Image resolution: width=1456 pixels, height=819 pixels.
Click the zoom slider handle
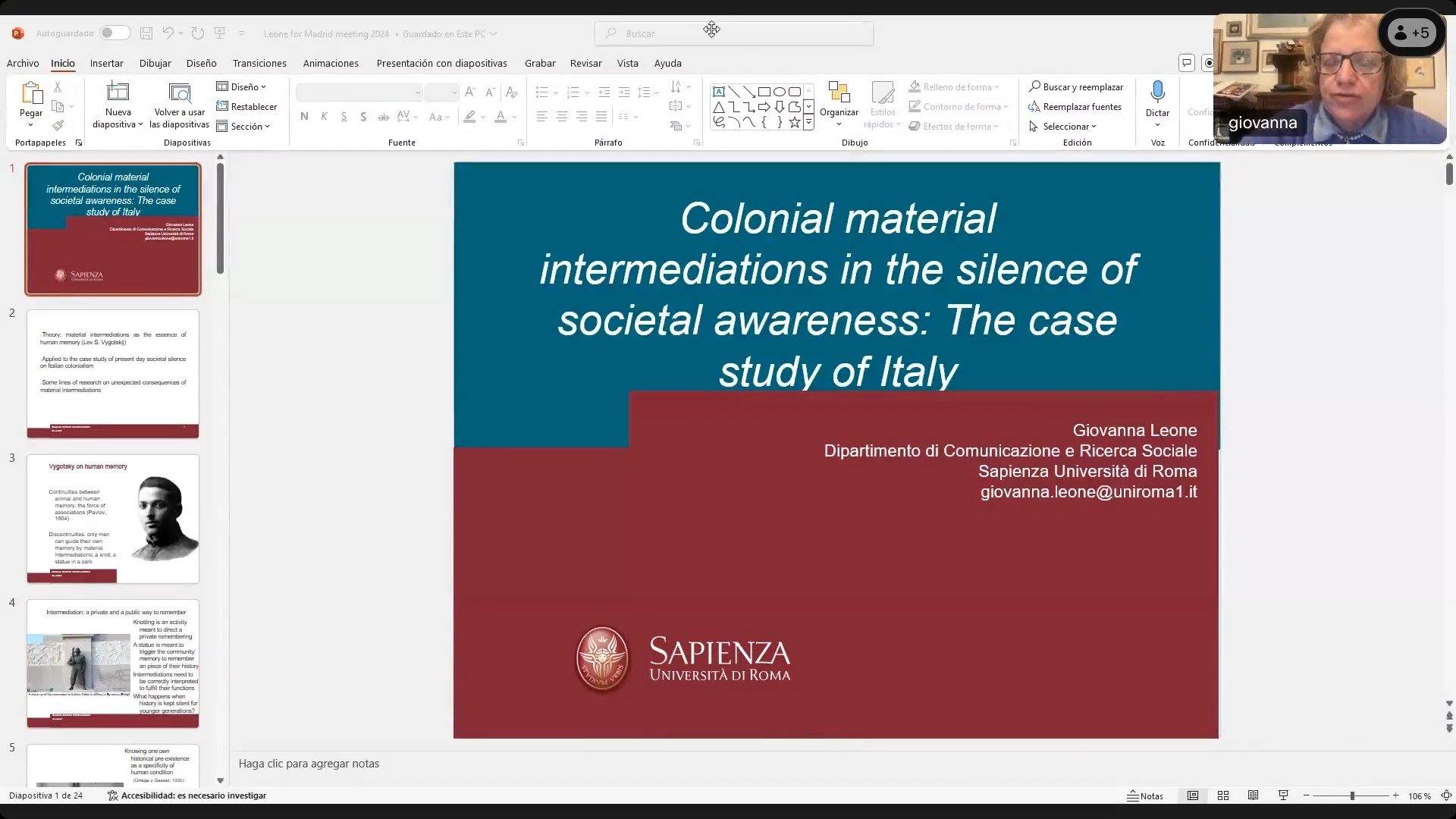[x=1352, y=795]
